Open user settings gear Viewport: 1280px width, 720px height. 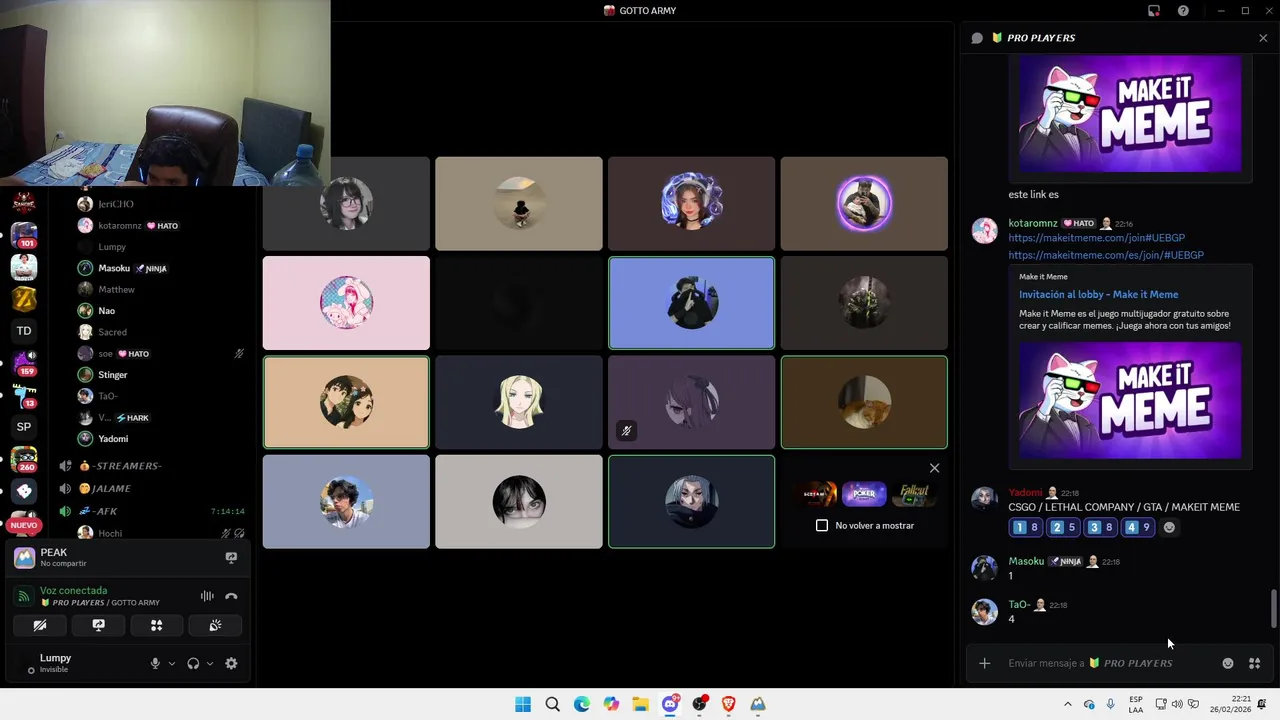coord(231,663)
